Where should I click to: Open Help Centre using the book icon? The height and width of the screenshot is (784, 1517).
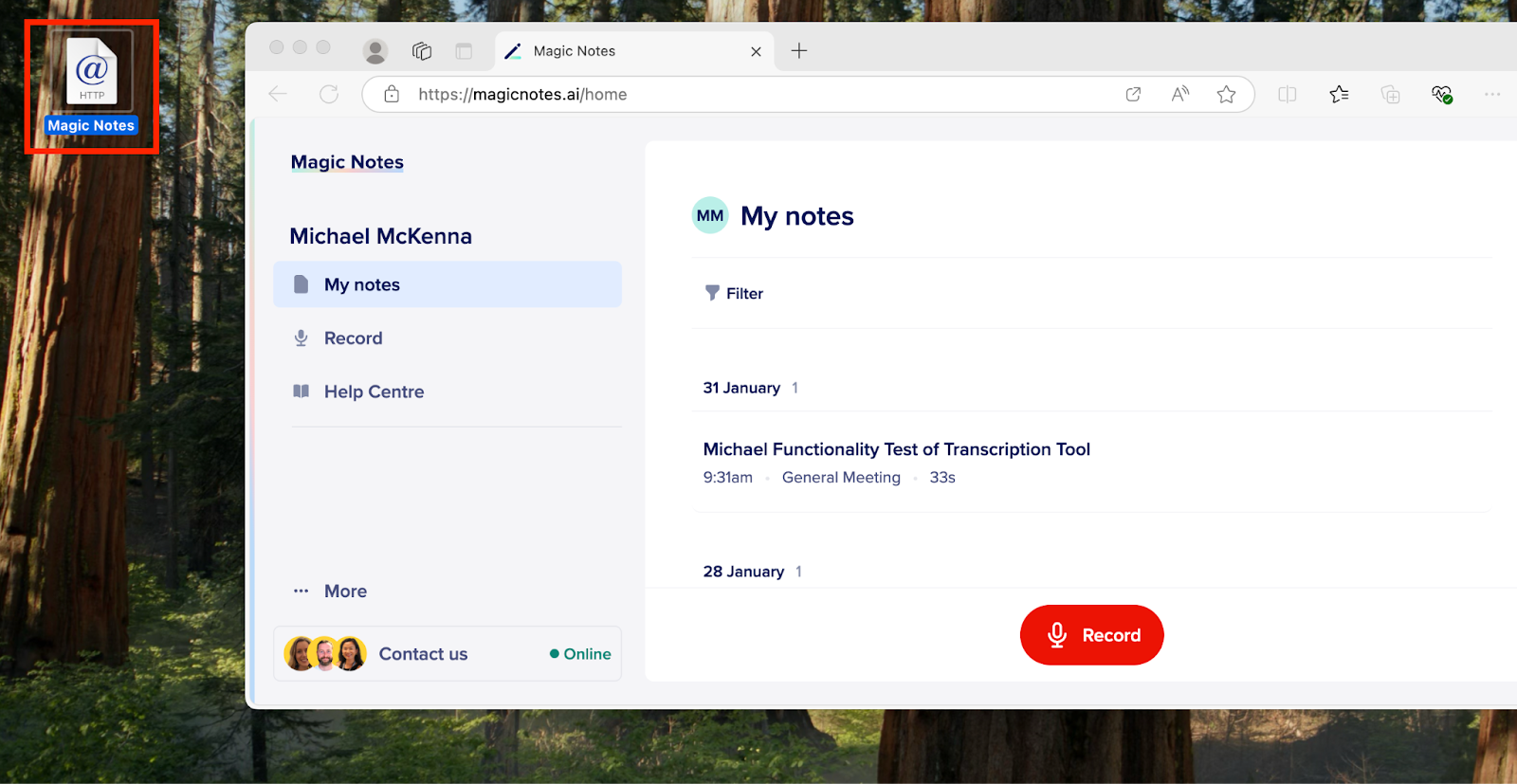click(301, 391)
